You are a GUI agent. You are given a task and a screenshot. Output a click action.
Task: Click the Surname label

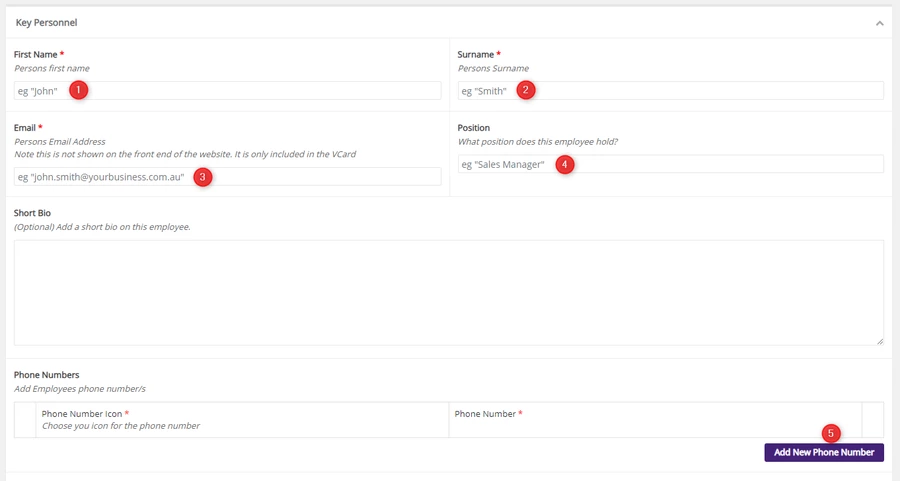click(x=475, y=55)
